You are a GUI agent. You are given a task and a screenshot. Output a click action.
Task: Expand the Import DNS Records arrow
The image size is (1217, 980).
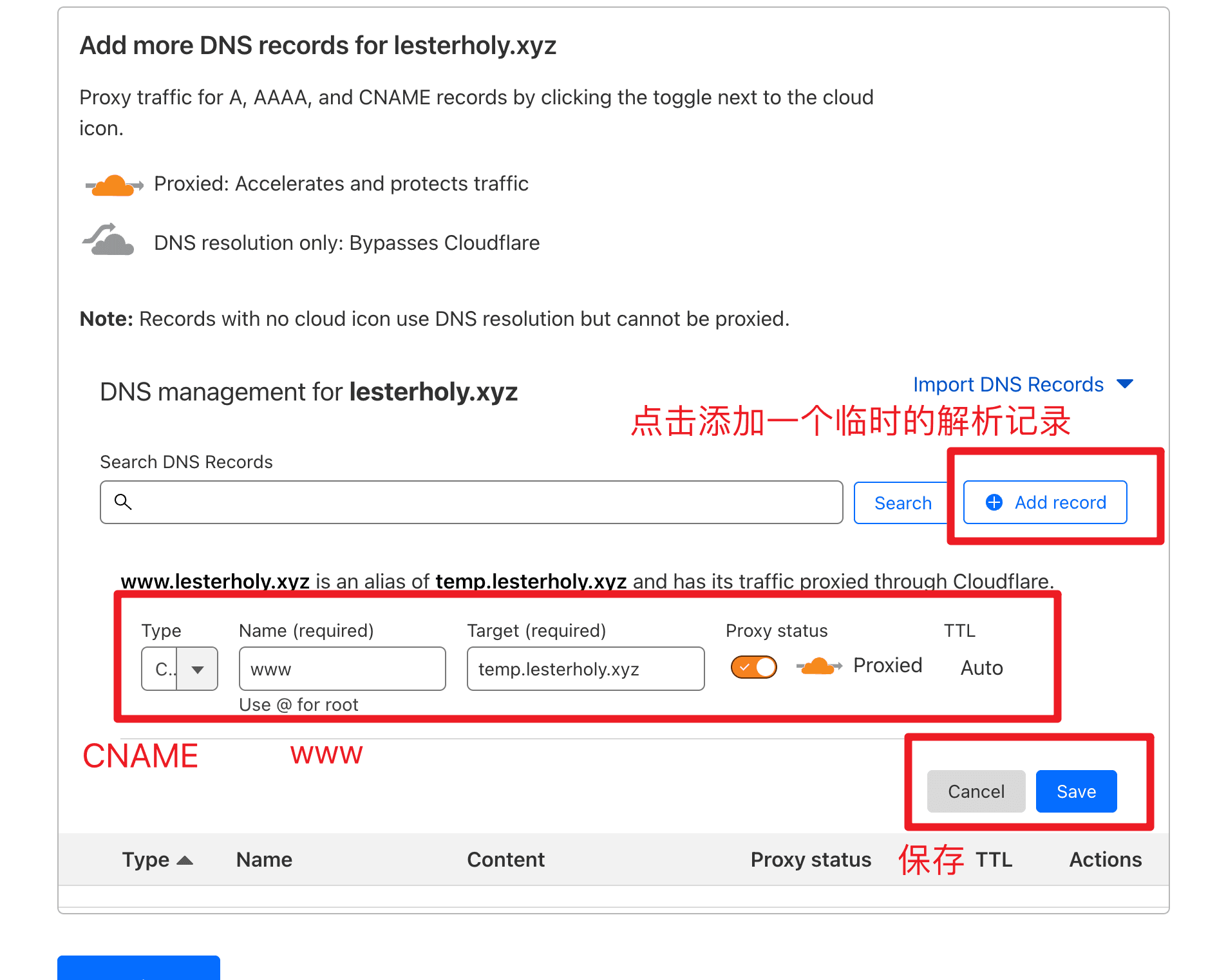[x=1124, y=384]
